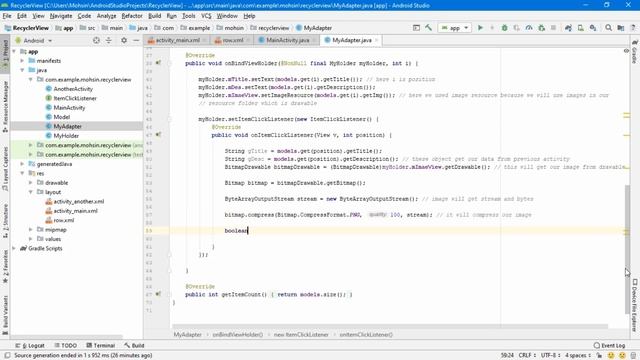Screen dimensions: 640x360
Task: Click the Make Project hammer icon
Action: pyautogui.click(x=428, y=28)
